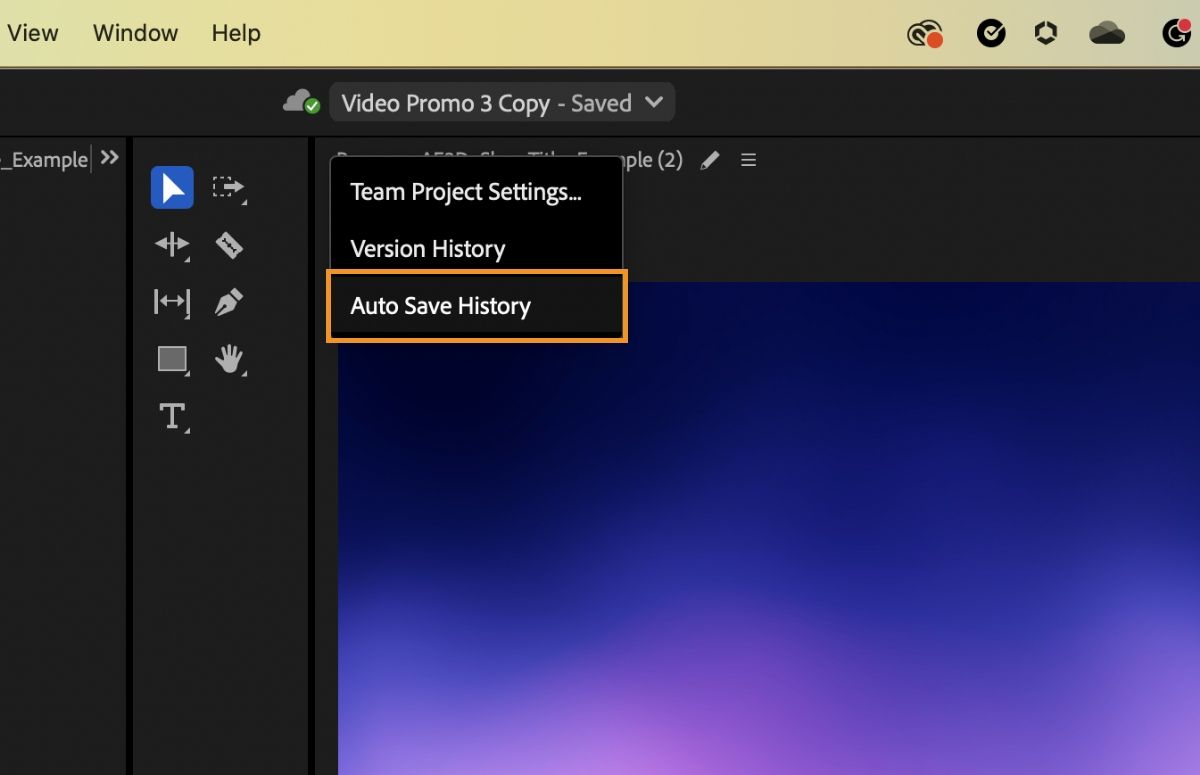This screenshot has height=775, width=1200.
Task: Grab the Hand tool
Action: coord(229,360)
